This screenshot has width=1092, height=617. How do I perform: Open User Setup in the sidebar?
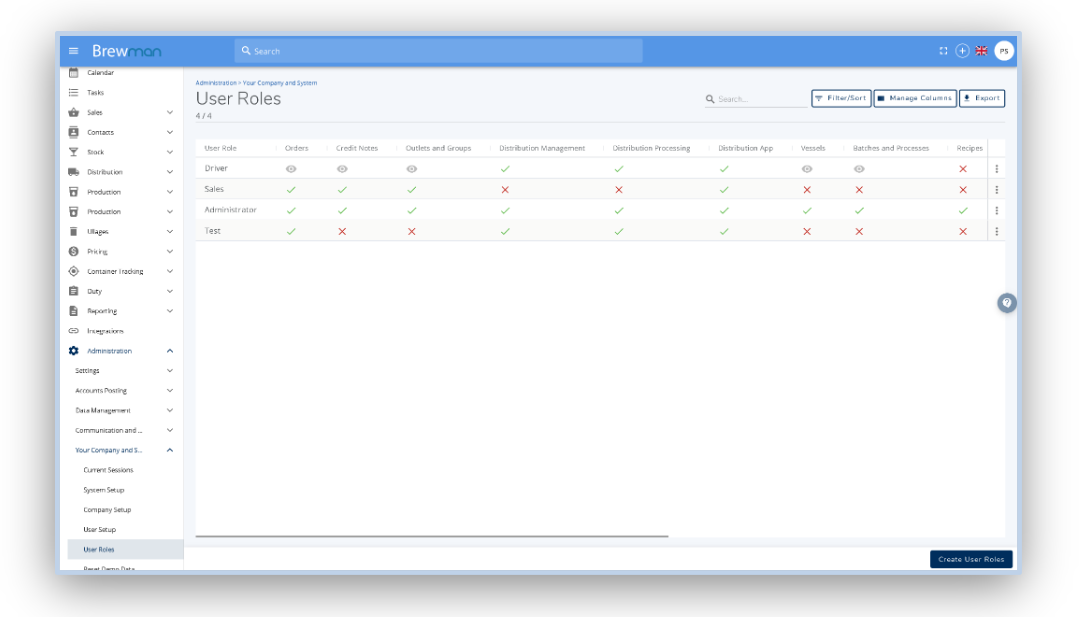pos(100,529)
